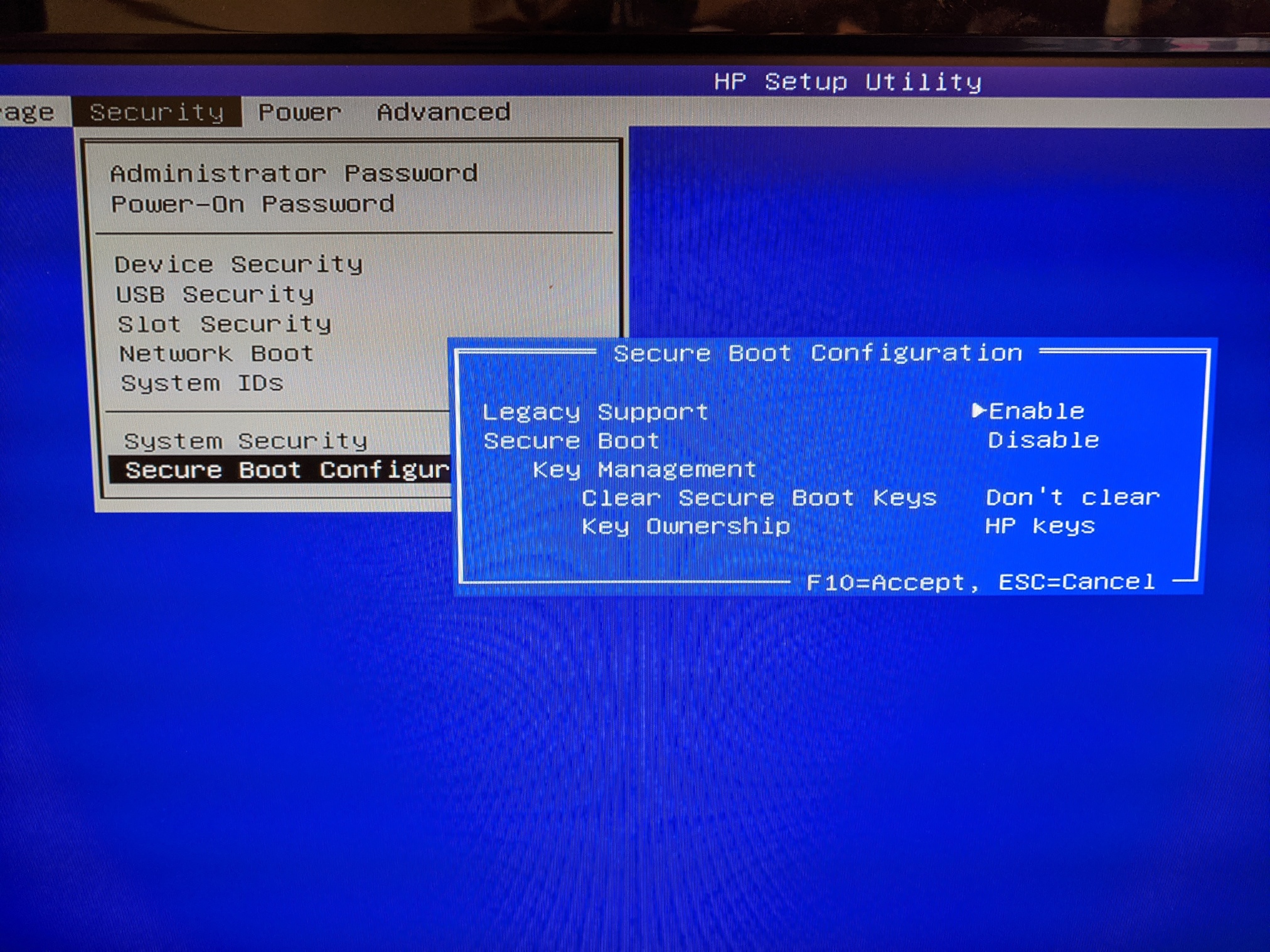Open System Security option

(246, 441)
